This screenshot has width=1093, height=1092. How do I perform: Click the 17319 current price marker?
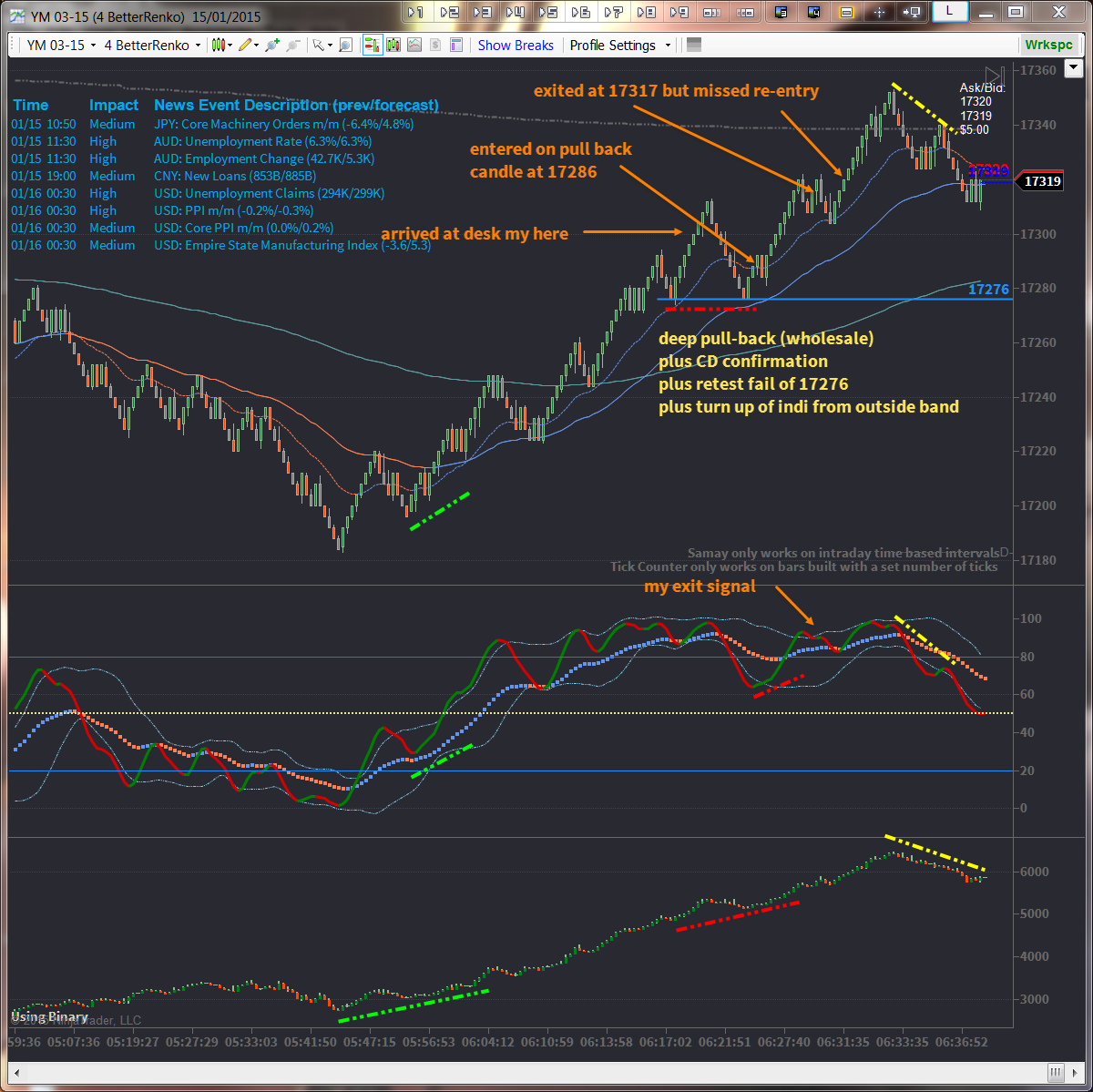pyautogui.click(x=1041, y=181)
